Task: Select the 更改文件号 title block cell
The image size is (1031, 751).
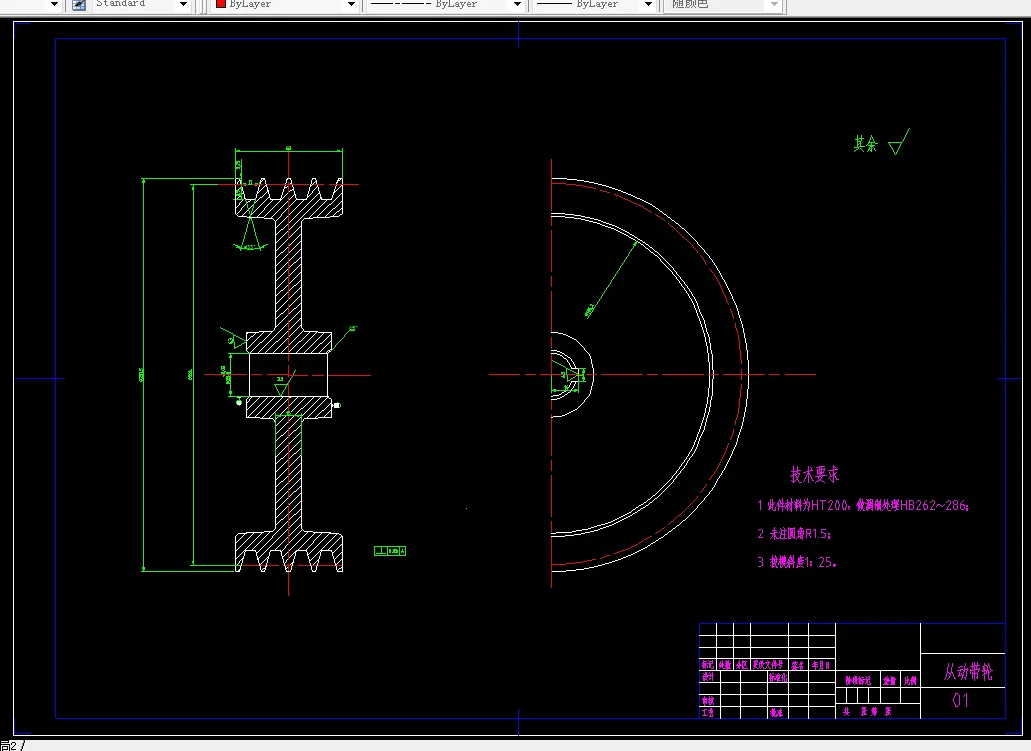Action: 768,665
